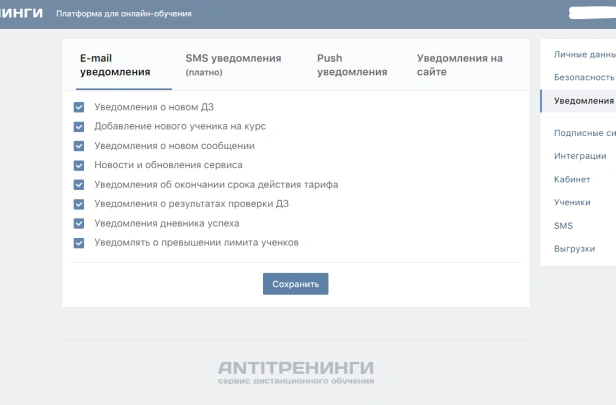Disable 'Новости и обновления сервиса' checkbox
The width and height of the screenshot is (616, 405).
tap(79, 165)
